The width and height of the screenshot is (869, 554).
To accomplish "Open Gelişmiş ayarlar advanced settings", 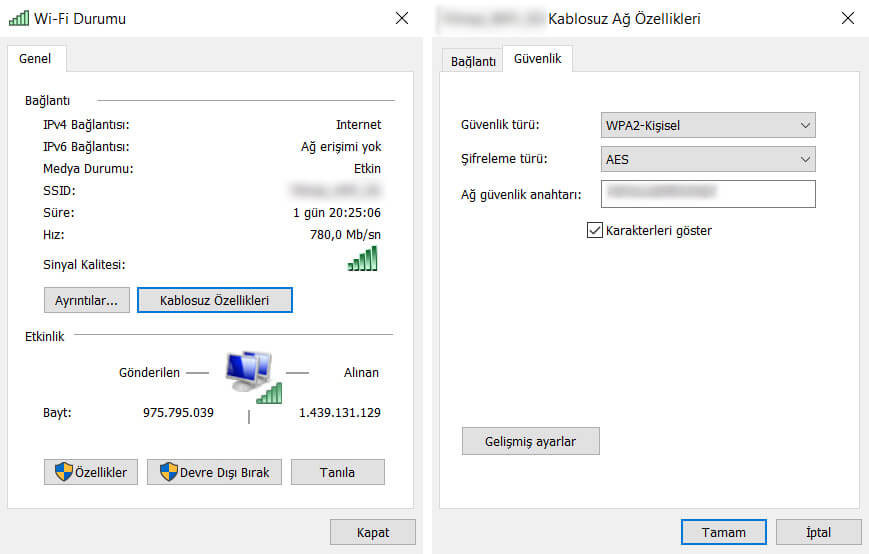I will (x=530, y=441).
